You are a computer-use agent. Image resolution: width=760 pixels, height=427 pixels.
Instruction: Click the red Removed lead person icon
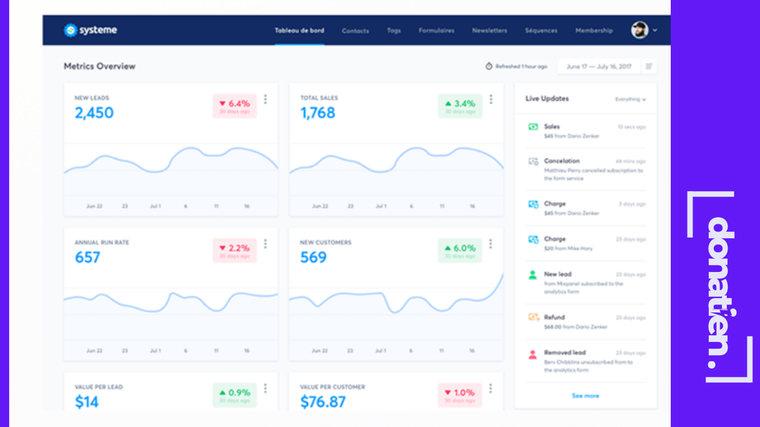coord(533,354)
